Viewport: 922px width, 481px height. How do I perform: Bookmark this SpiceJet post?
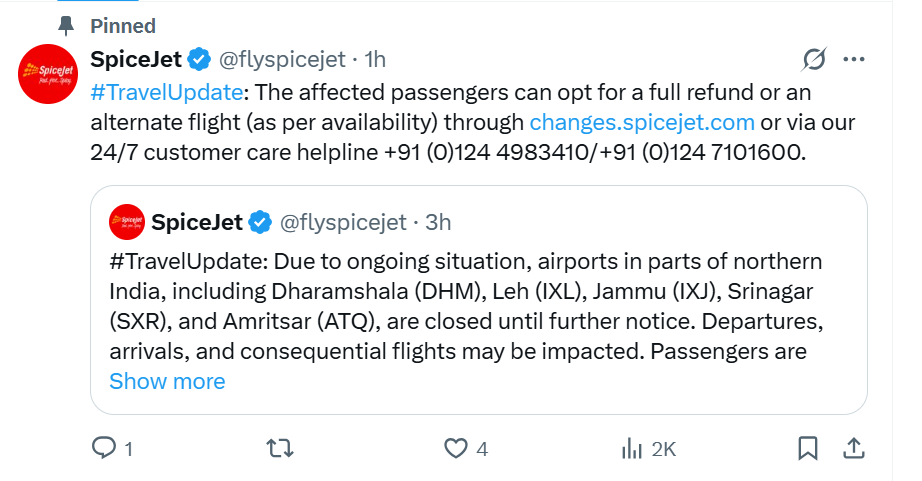click(808, 449)
